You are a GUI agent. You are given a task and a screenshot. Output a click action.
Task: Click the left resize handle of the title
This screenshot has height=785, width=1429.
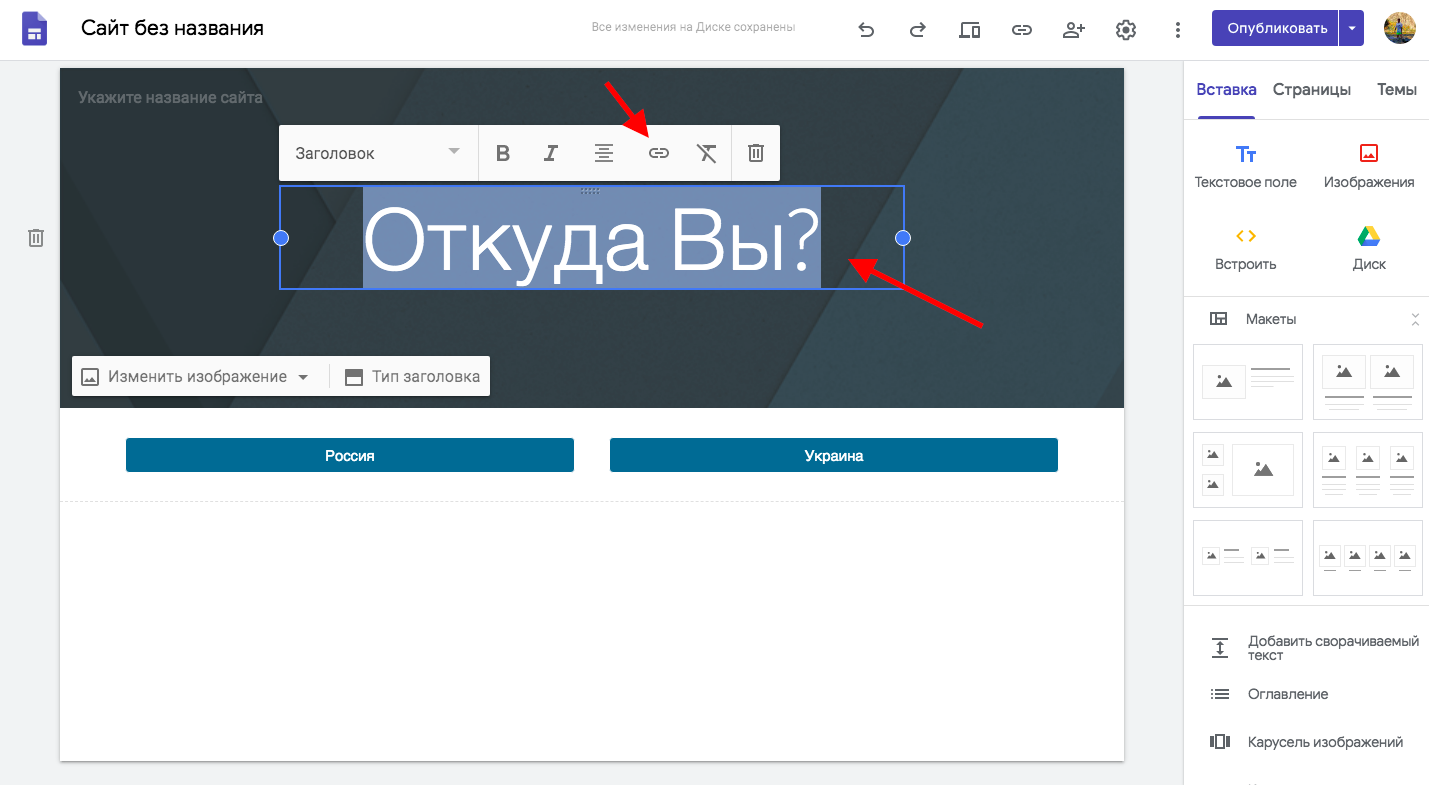(x=281, y=238)
